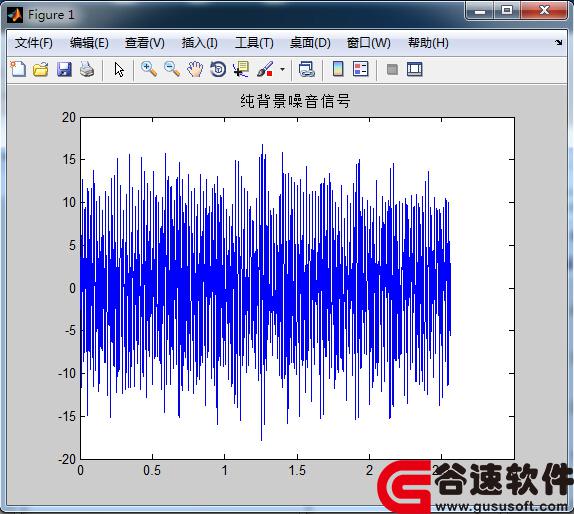Open the 工具(T) menu
The width and height of the screenshot is (574, 514).
pos(254,43)
